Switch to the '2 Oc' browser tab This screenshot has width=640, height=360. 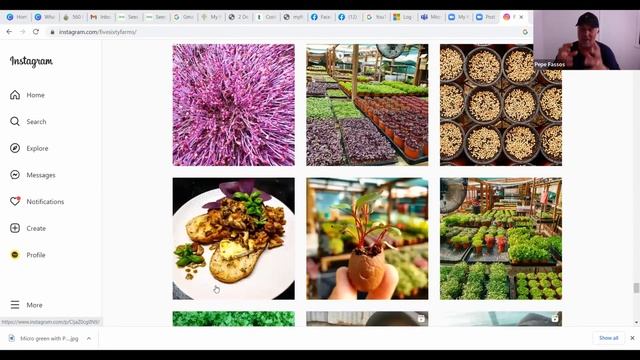pyautogui.click(x=239, y=17)
